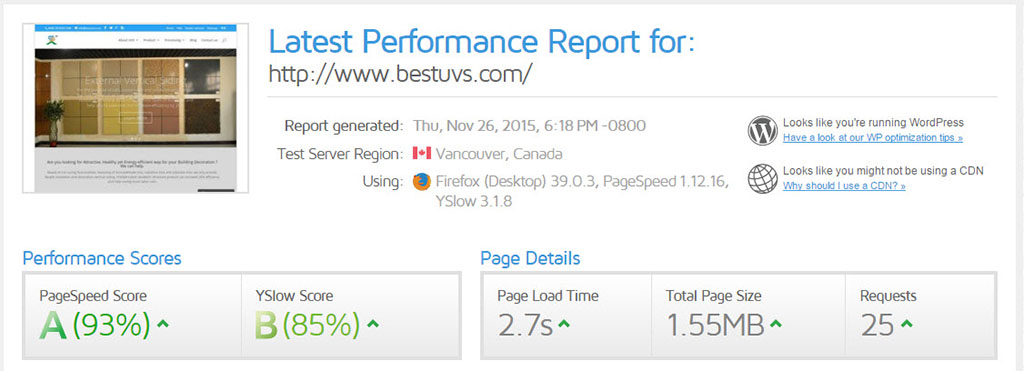Open the 'Why should I use a CDN?' link
The image size is (1024, 371).
844,186
